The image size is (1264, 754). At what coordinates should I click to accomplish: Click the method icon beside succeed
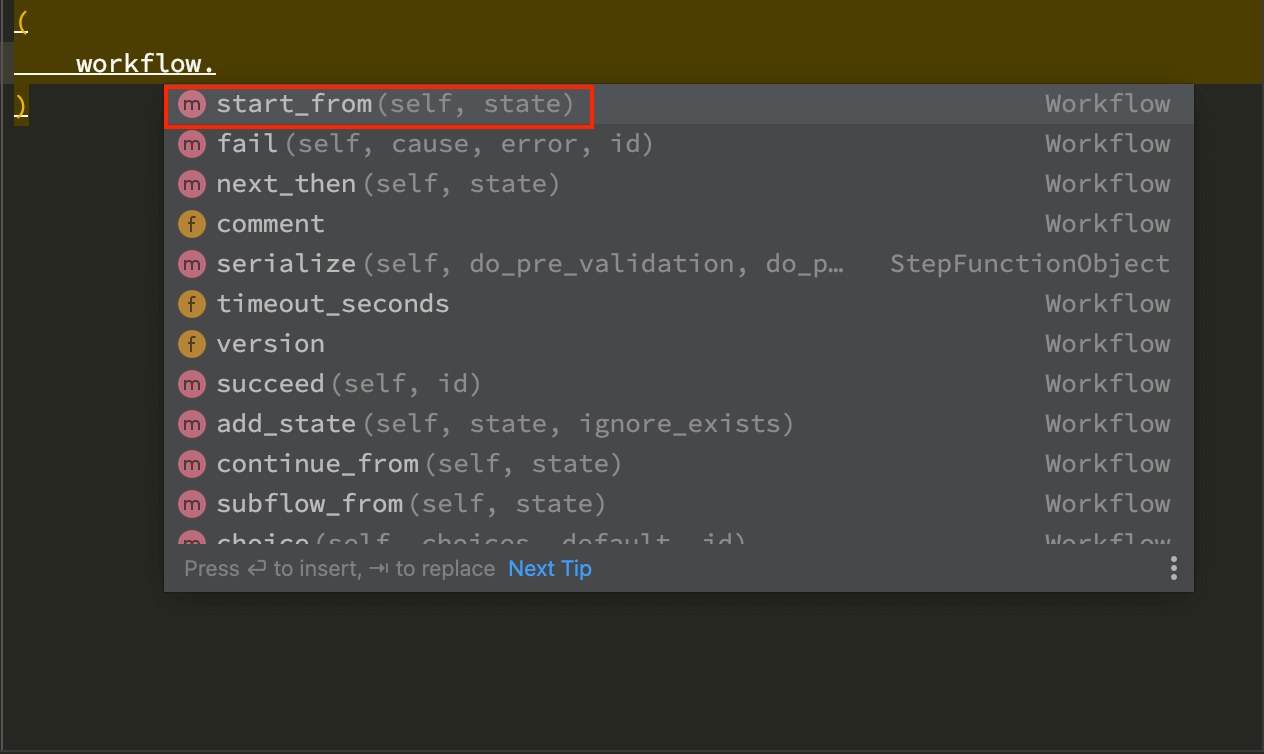[191, 384]
